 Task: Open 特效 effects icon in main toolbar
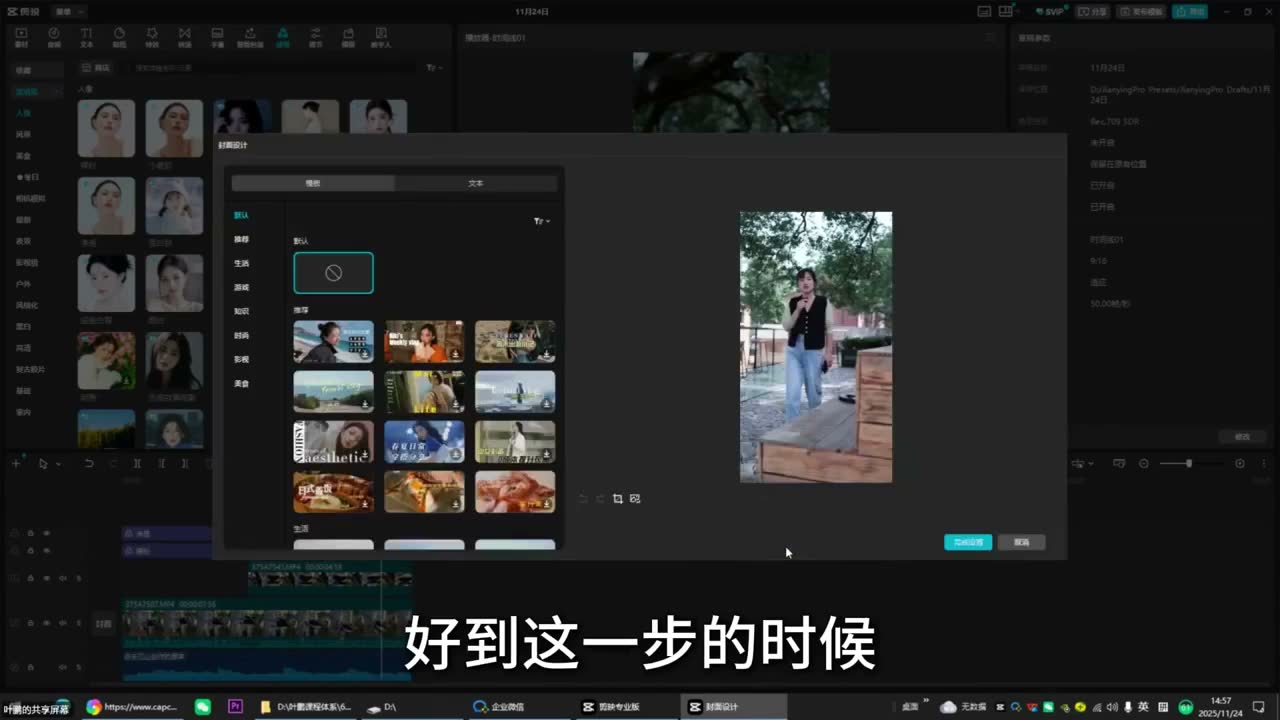(152, 38)
